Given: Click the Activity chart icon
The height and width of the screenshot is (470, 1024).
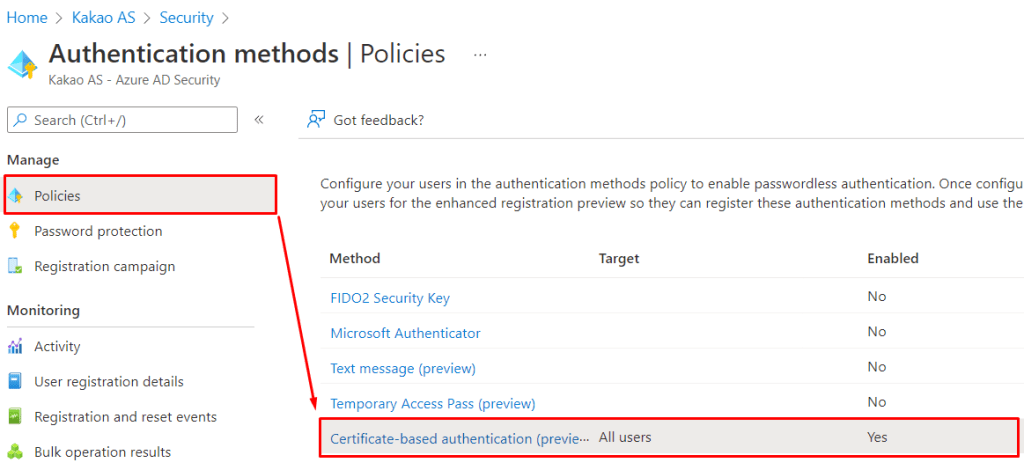Looking at the screenshot, I should pyautogui.click(x=15, y=346).
